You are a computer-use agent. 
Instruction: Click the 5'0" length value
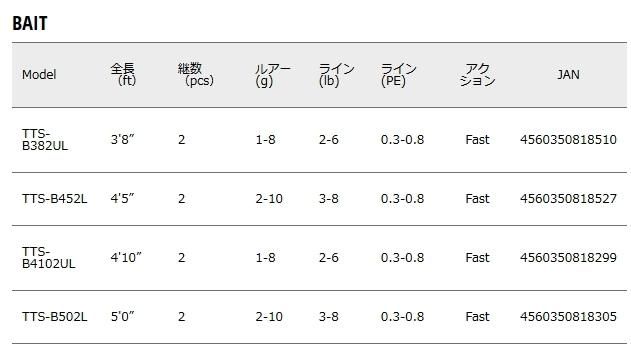tap(122, 317)
